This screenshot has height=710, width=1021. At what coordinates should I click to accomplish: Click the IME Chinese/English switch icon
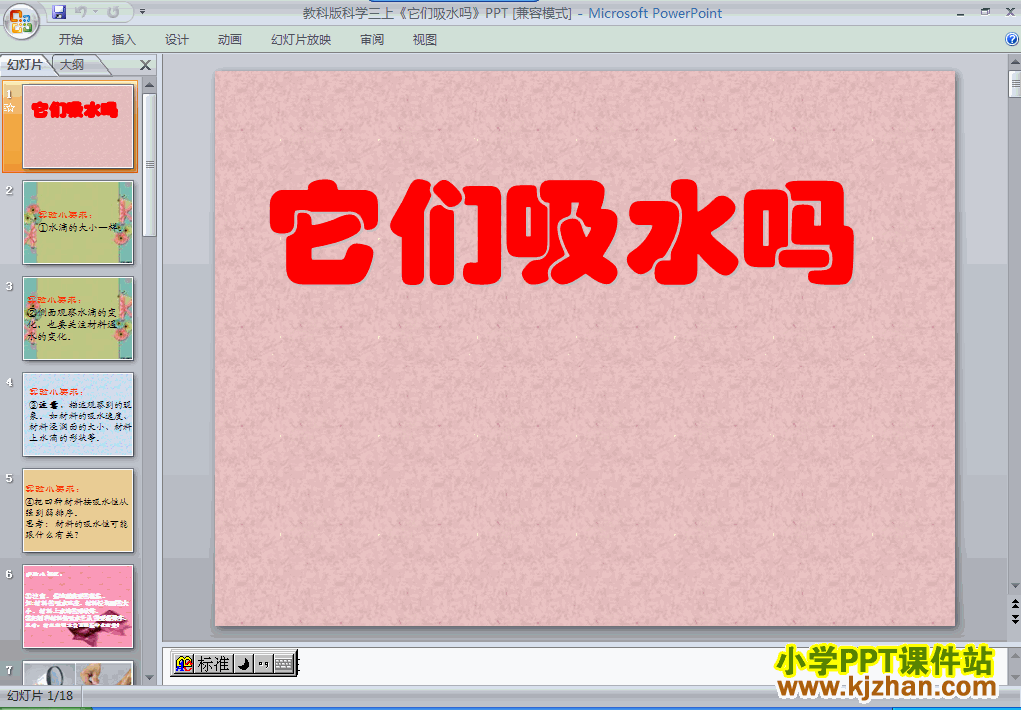coord(184,663)
